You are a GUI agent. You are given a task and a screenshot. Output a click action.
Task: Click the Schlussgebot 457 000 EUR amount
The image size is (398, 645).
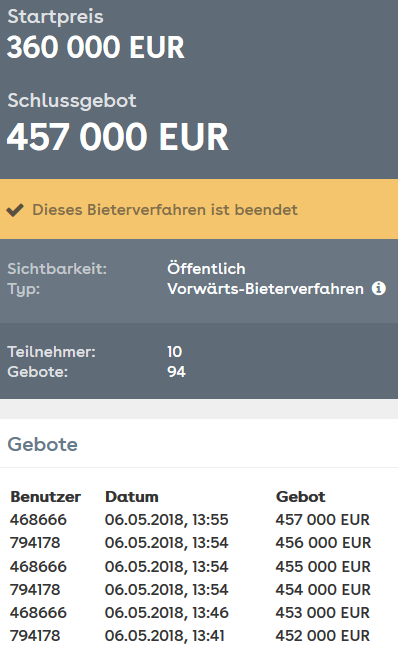pos(118,137)
